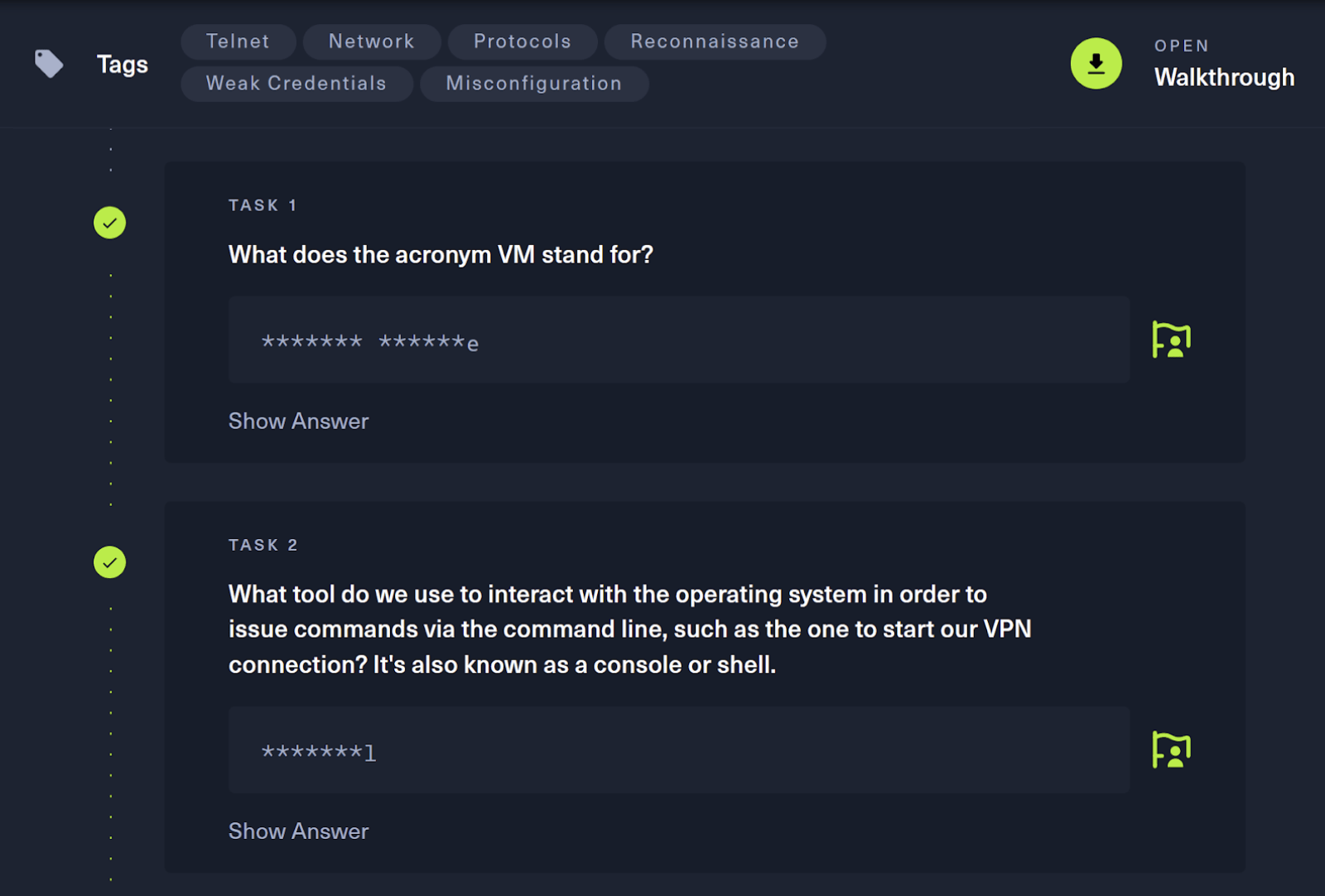This screenshot has height=896, width=1325.
Task: Click Task 1 answer input field
Action: click(x=678, y=340)
